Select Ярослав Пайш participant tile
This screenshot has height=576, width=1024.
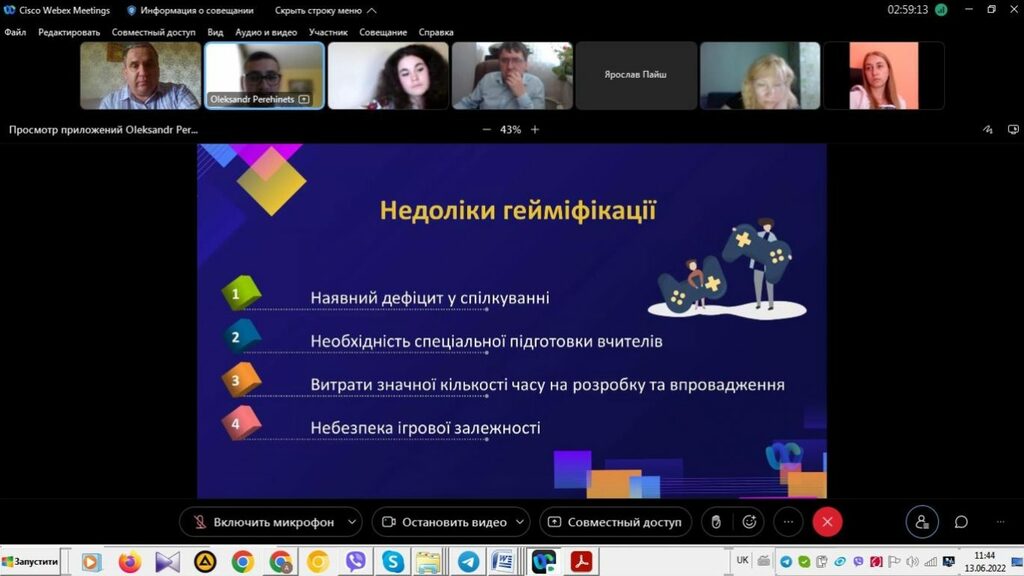tap(635, 75)
